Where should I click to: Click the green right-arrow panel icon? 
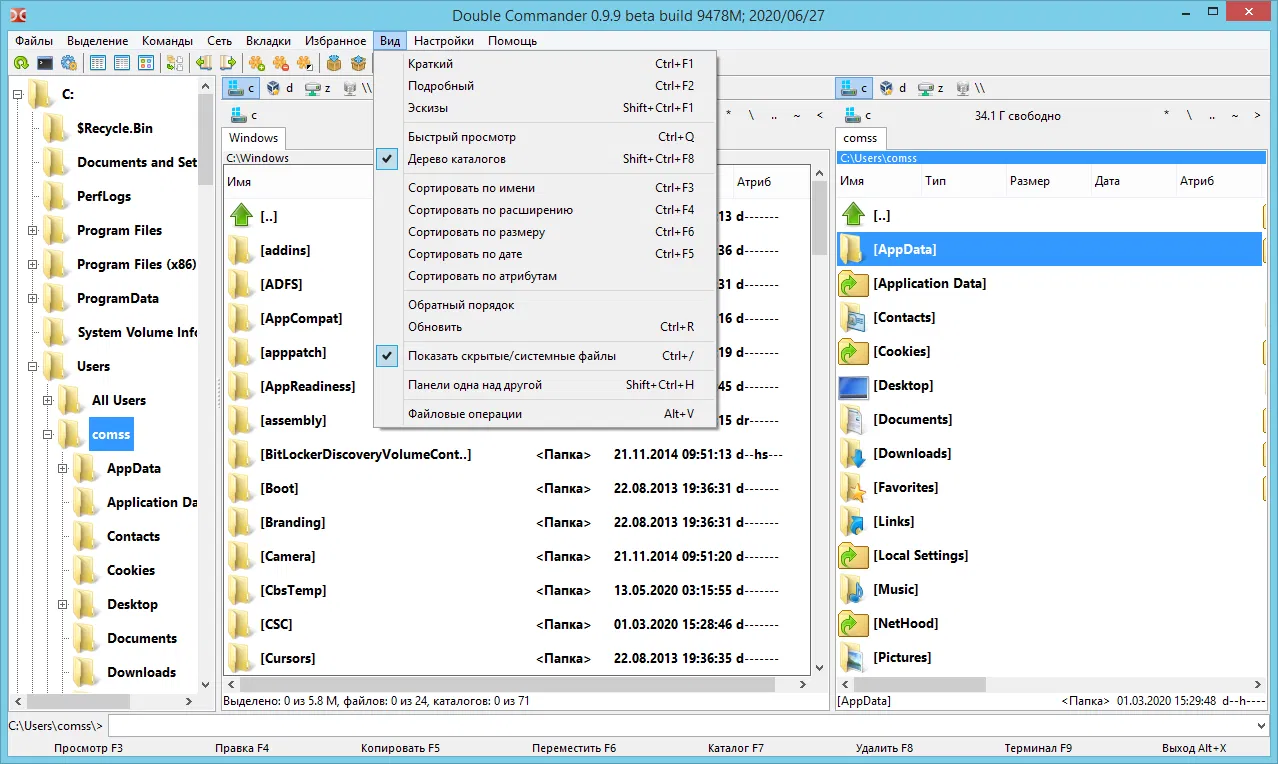[x=228, y=63]
